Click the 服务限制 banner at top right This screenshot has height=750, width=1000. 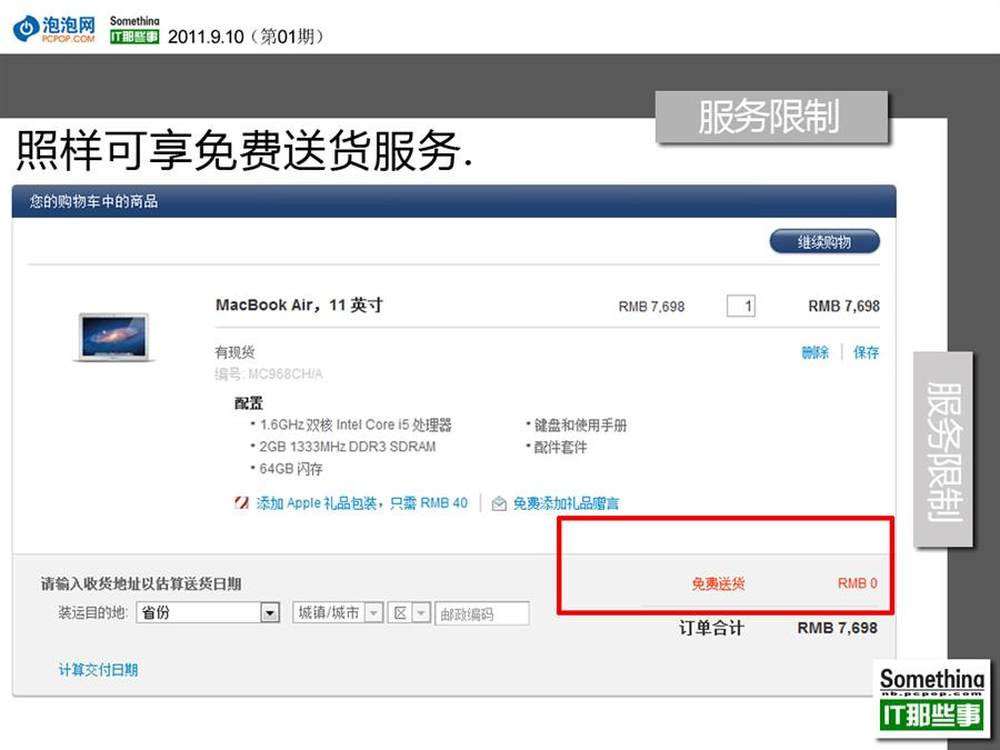[x=770, y=117]
